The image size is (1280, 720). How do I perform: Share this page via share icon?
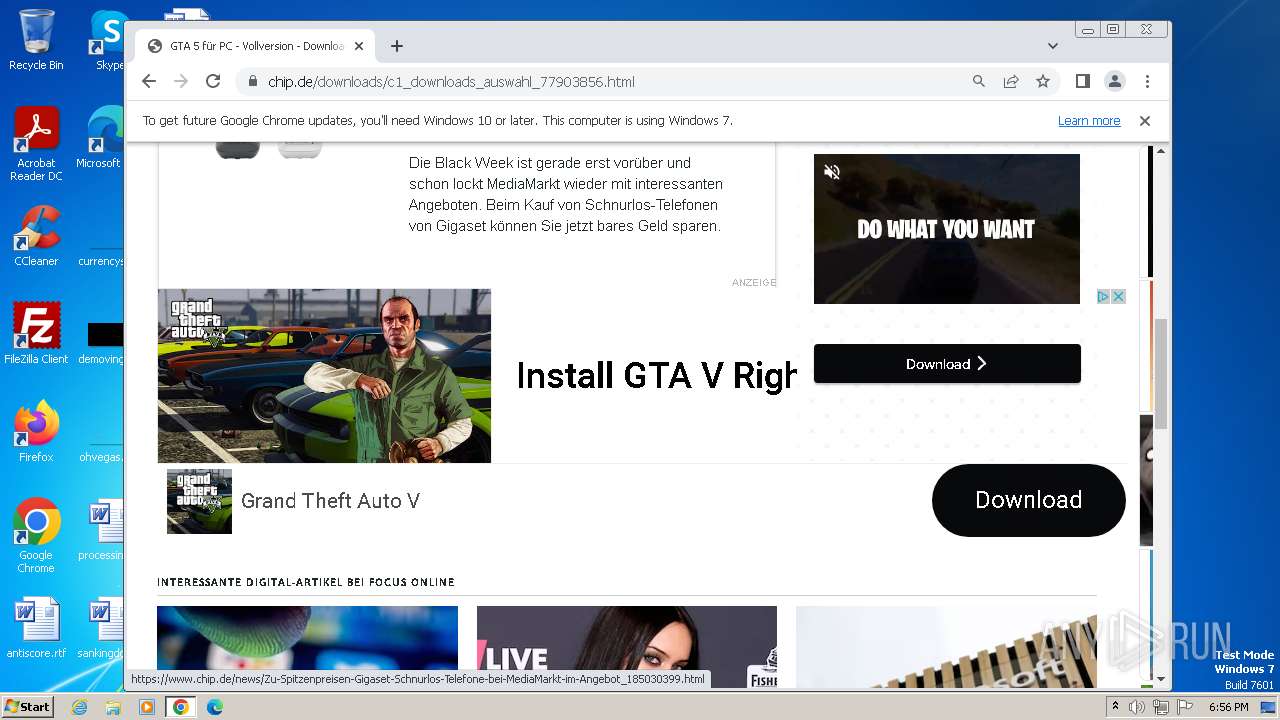1011,82
